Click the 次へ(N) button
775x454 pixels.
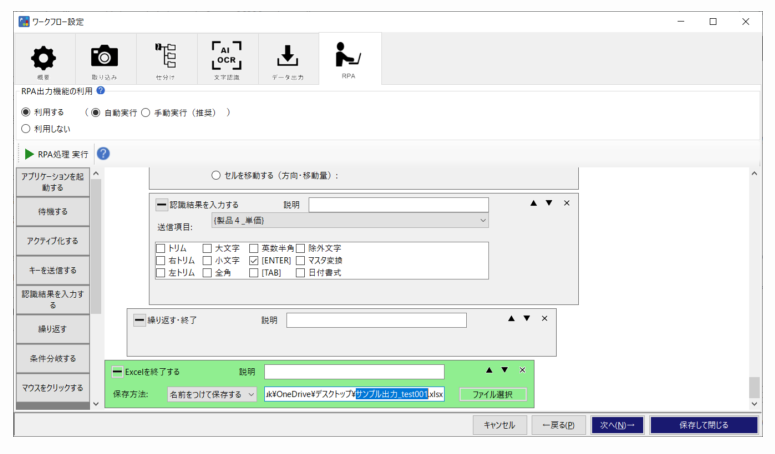(x=617, y=425)
